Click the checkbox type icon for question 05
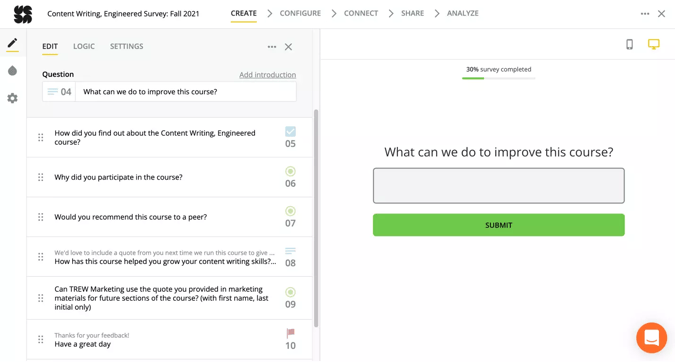675x363 pixels. coord(291,131)
